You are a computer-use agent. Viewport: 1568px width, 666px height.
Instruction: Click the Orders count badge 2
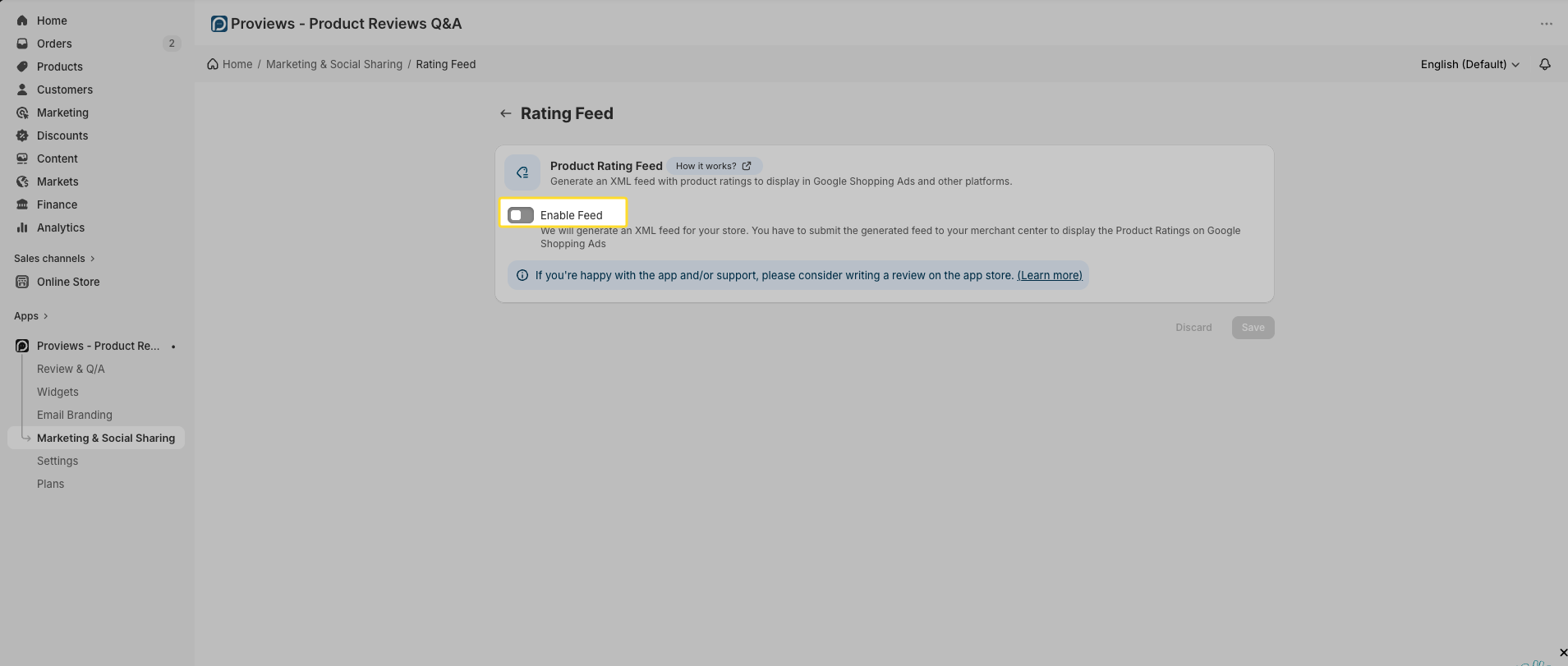(x=171, y=44)
